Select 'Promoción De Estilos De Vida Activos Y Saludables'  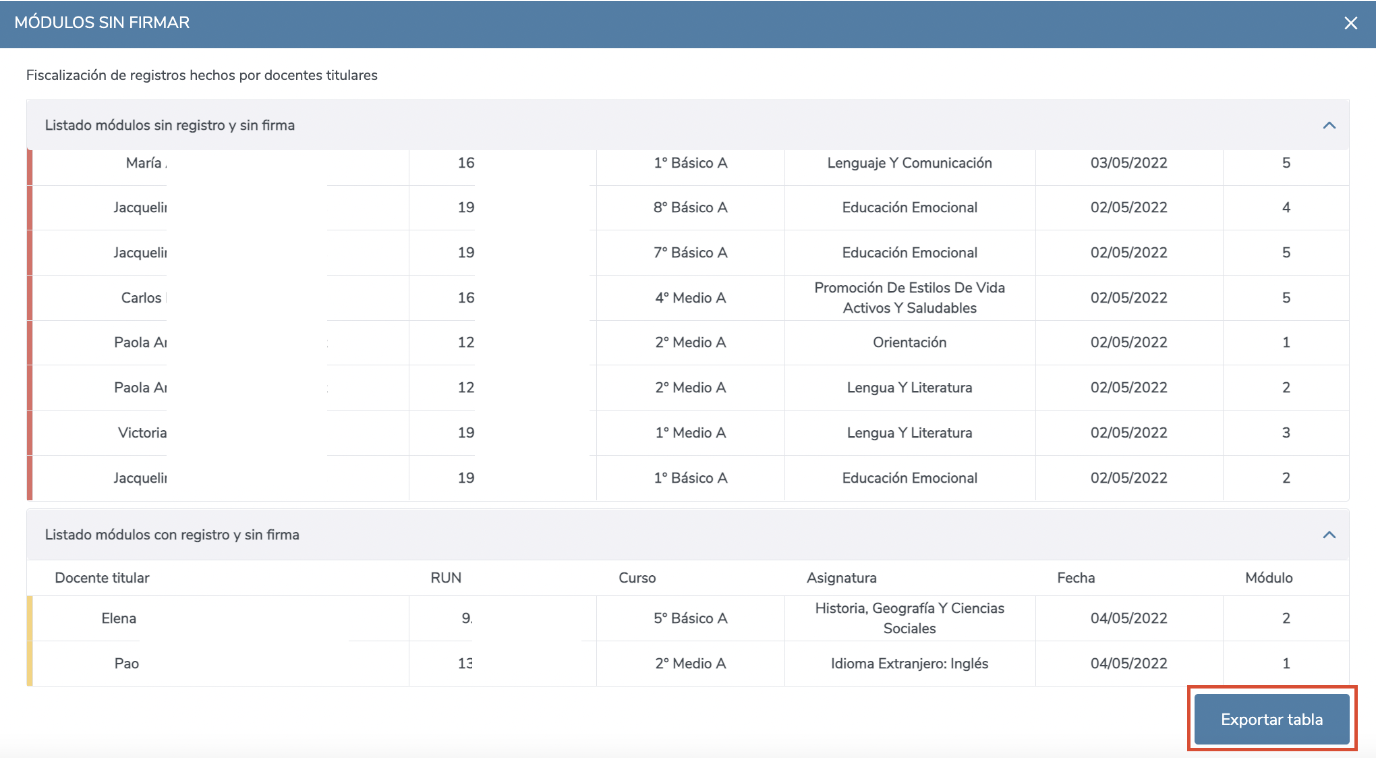pyautogui.click(x=910, y=298)
